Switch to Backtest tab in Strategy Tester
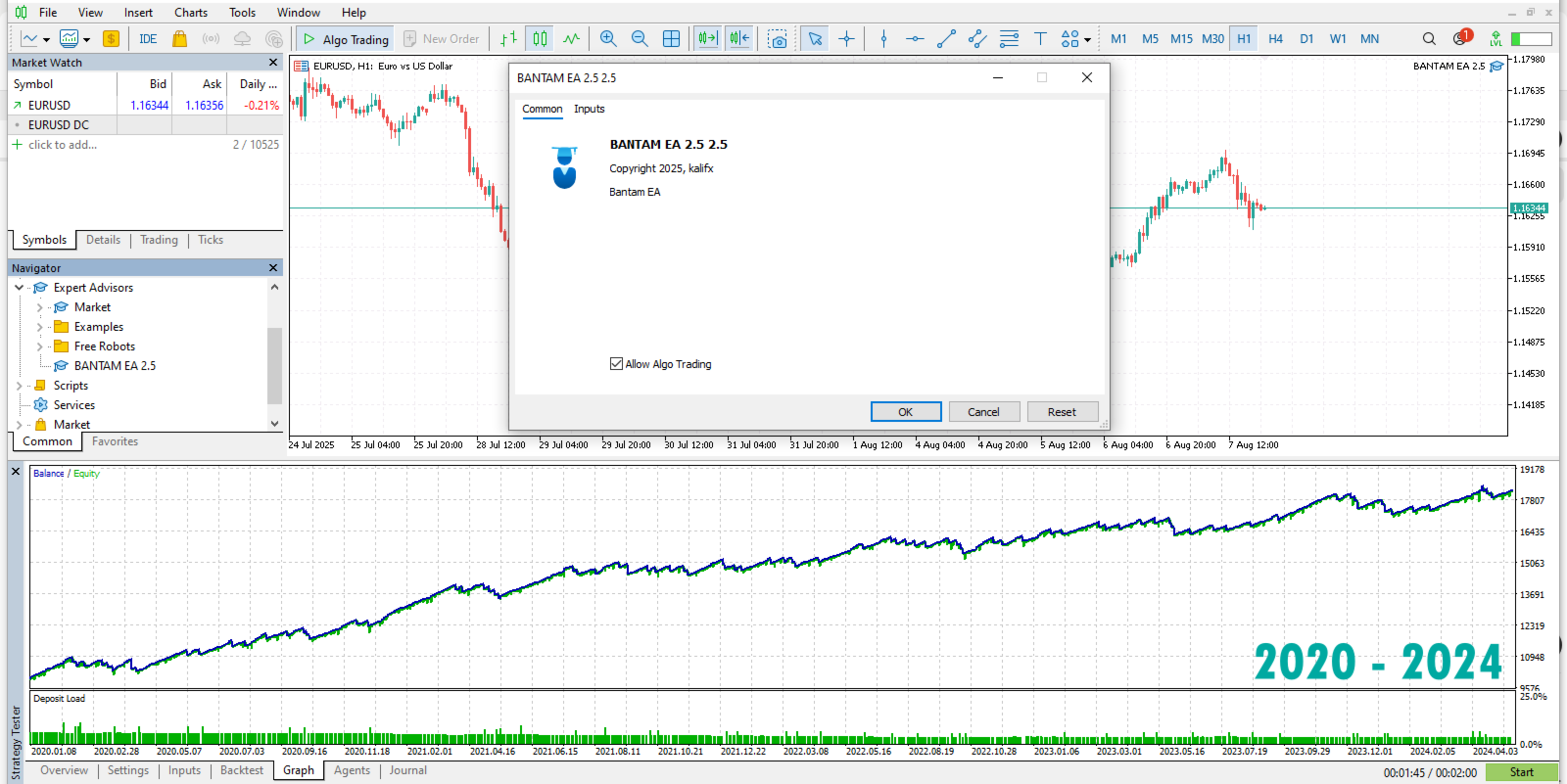The image size is (1567, 784). [242, 771]
